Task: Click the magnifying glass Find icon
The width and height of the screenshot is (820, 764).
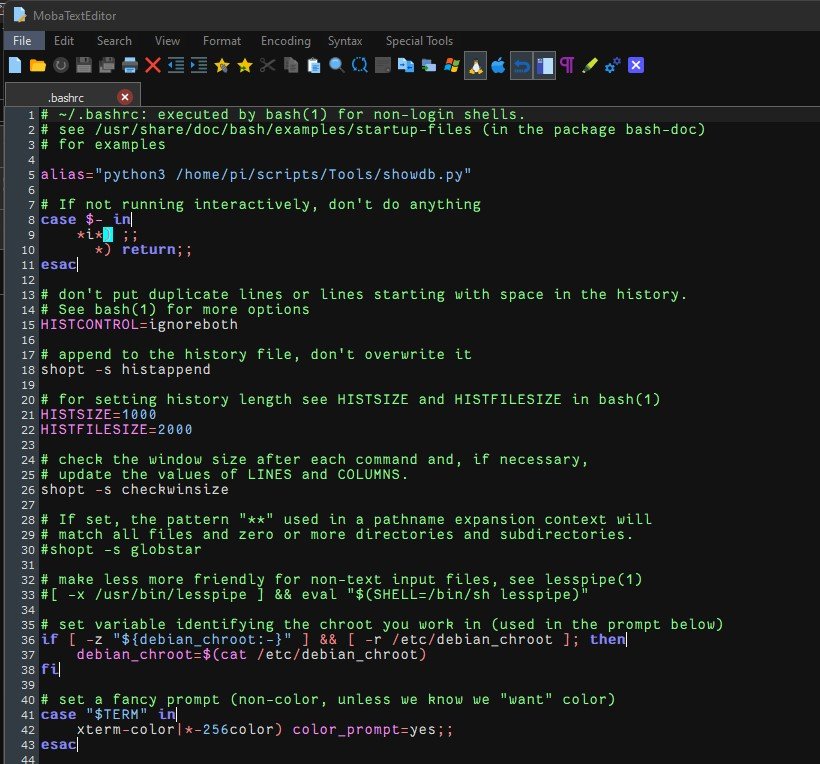Action: [337, 66]
